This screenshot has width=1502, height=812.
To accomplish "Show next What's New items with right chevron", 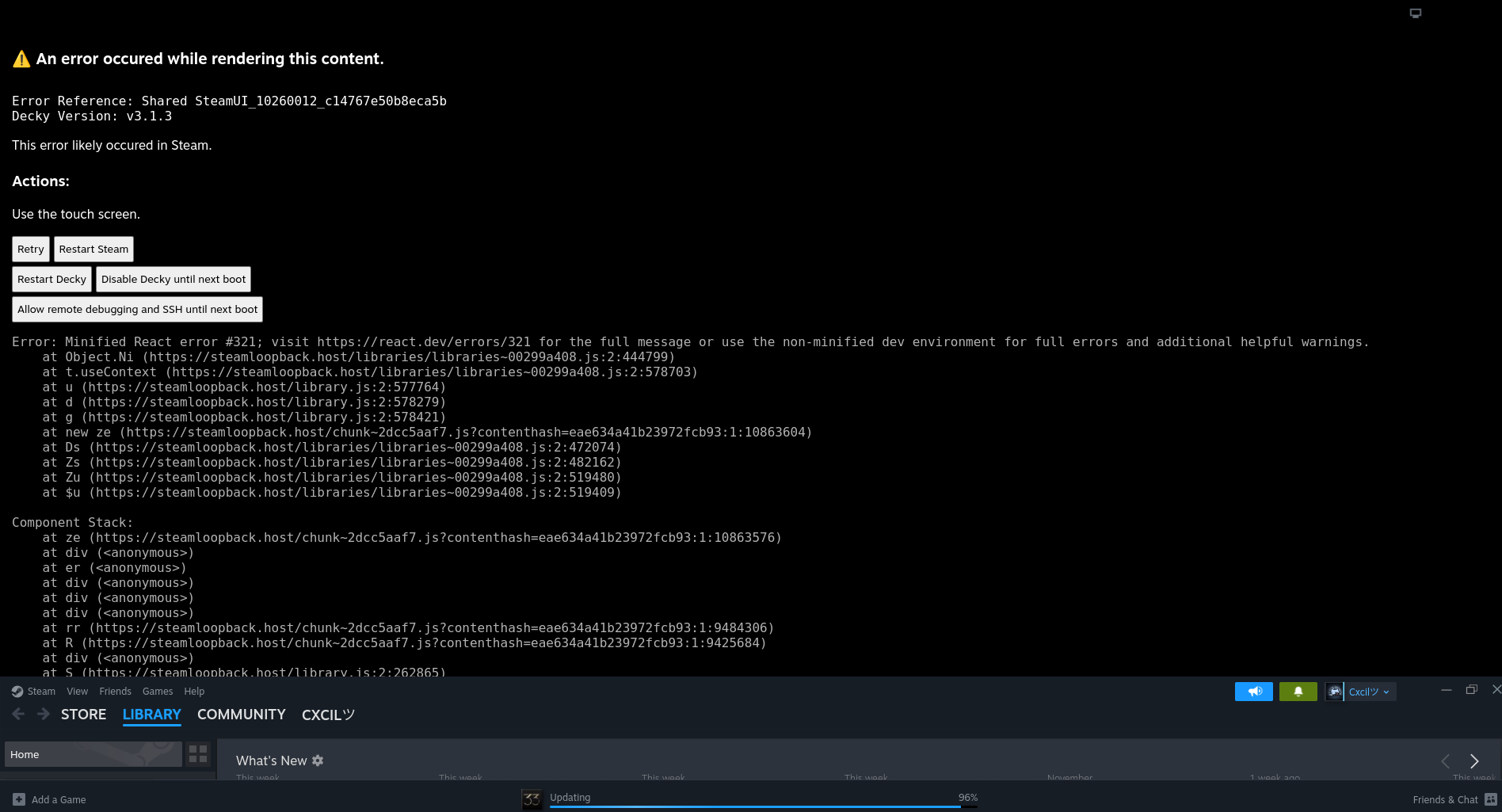I will (x=1474, y=761).
